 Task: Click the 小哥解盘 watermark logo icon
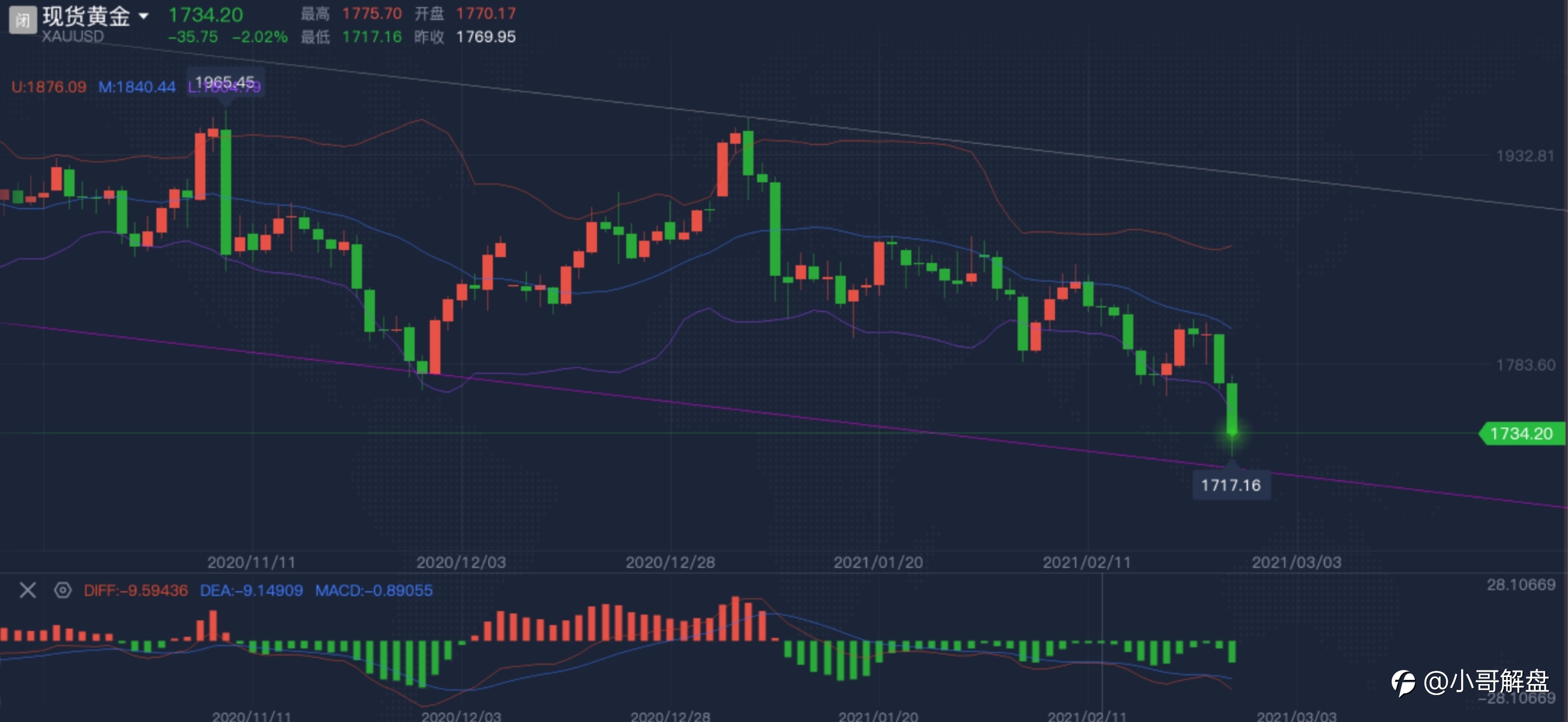pos(1404,682)
